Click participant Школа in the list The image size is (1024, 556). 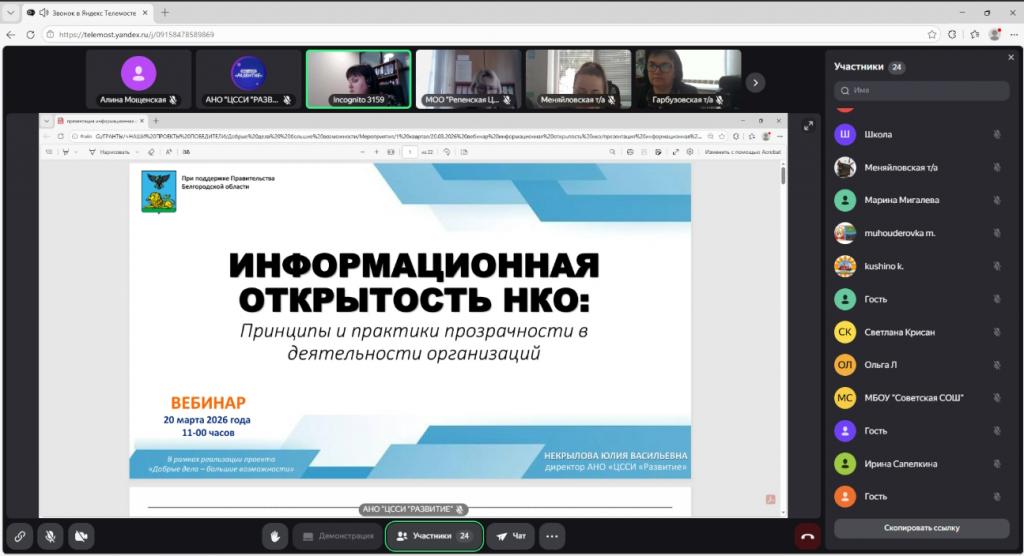pyautogui.click(x=920, y=135)
